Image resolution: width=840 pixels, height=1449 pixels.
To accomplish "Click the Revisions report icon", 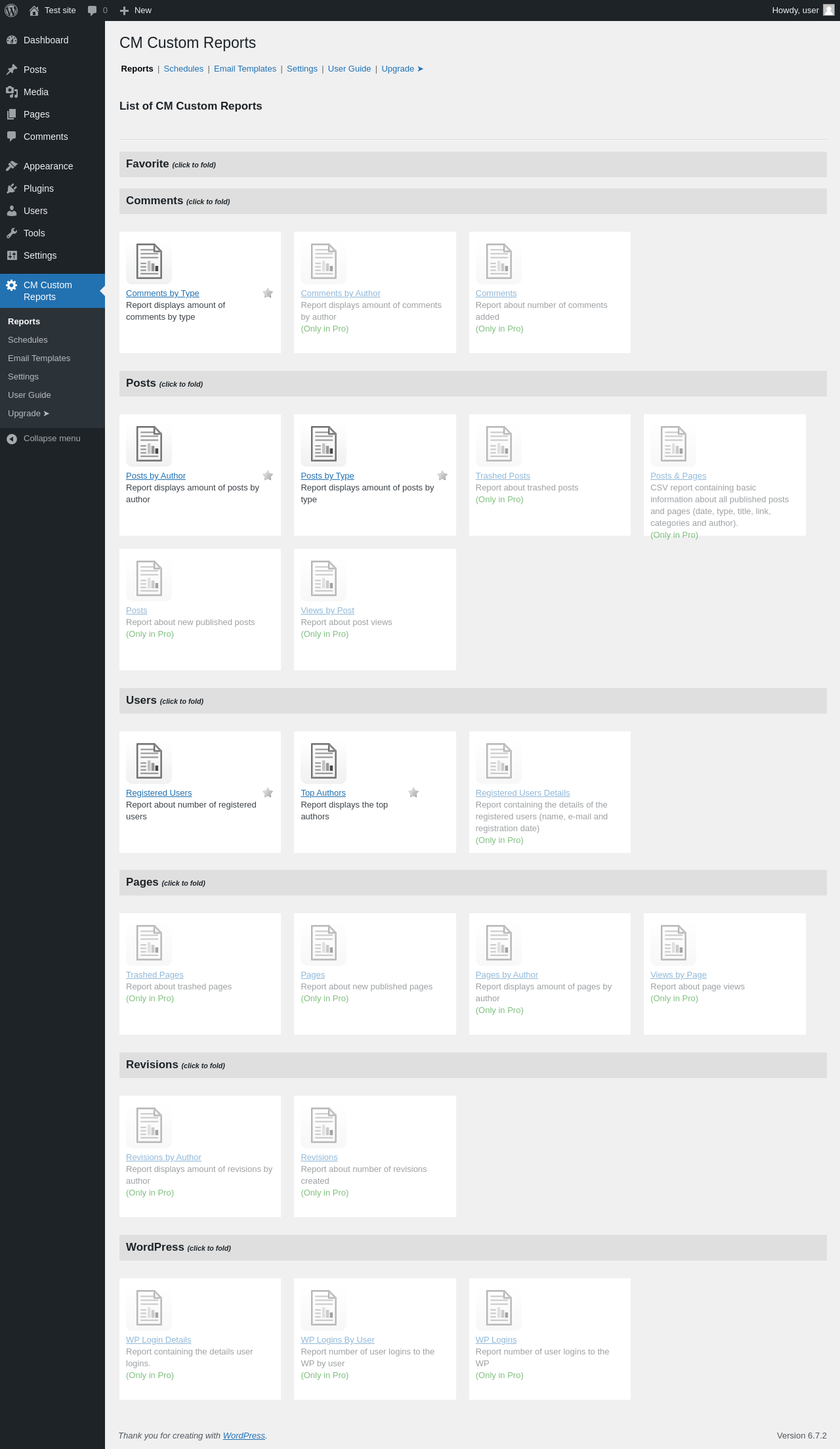I will pos(324,1125).
